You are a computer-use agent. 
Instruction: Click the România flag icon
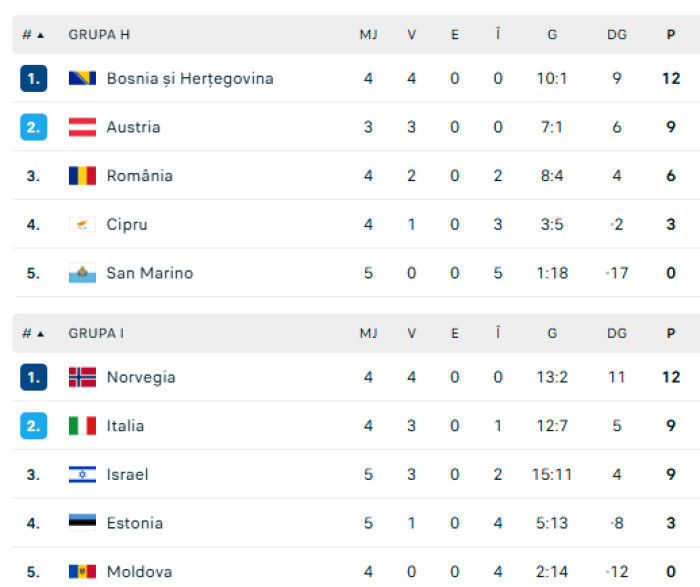click(x=82, y=176)
